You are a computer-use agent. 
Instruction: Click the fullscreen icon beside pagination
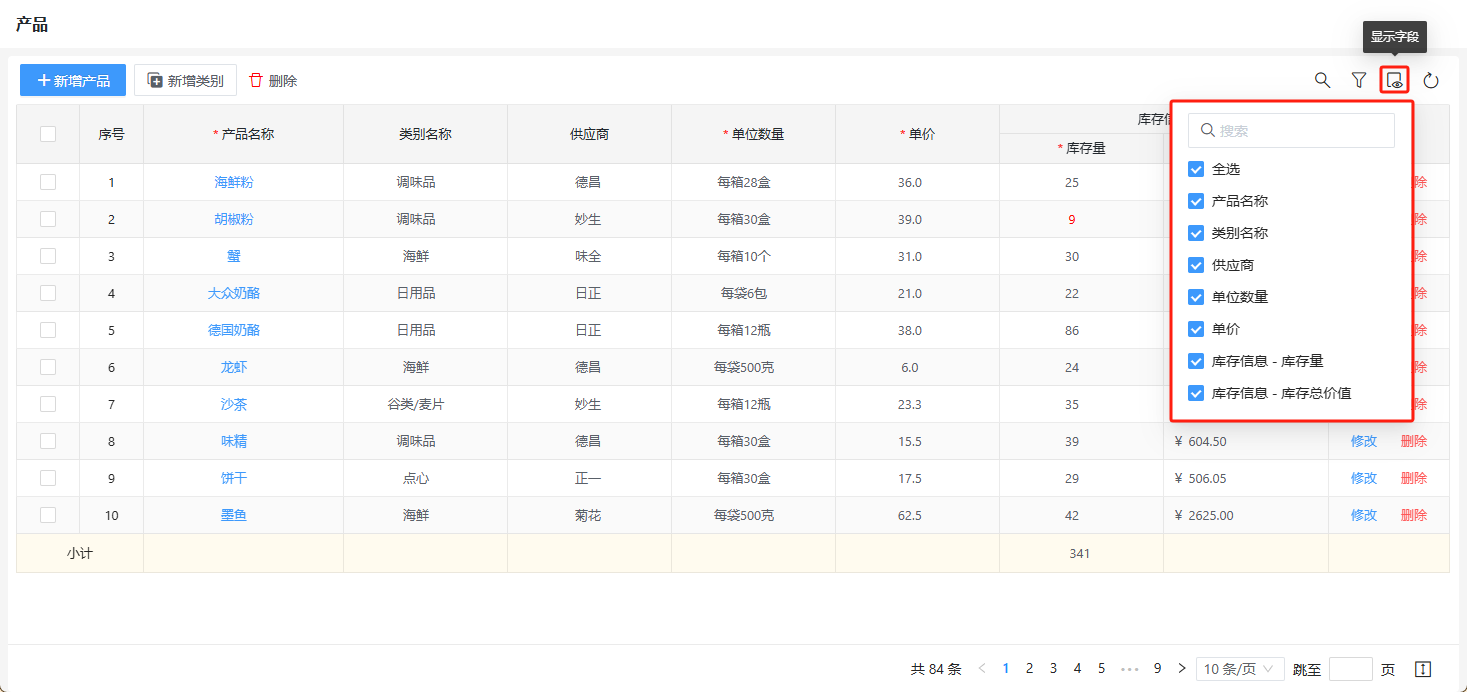[x=1423, y=669]
